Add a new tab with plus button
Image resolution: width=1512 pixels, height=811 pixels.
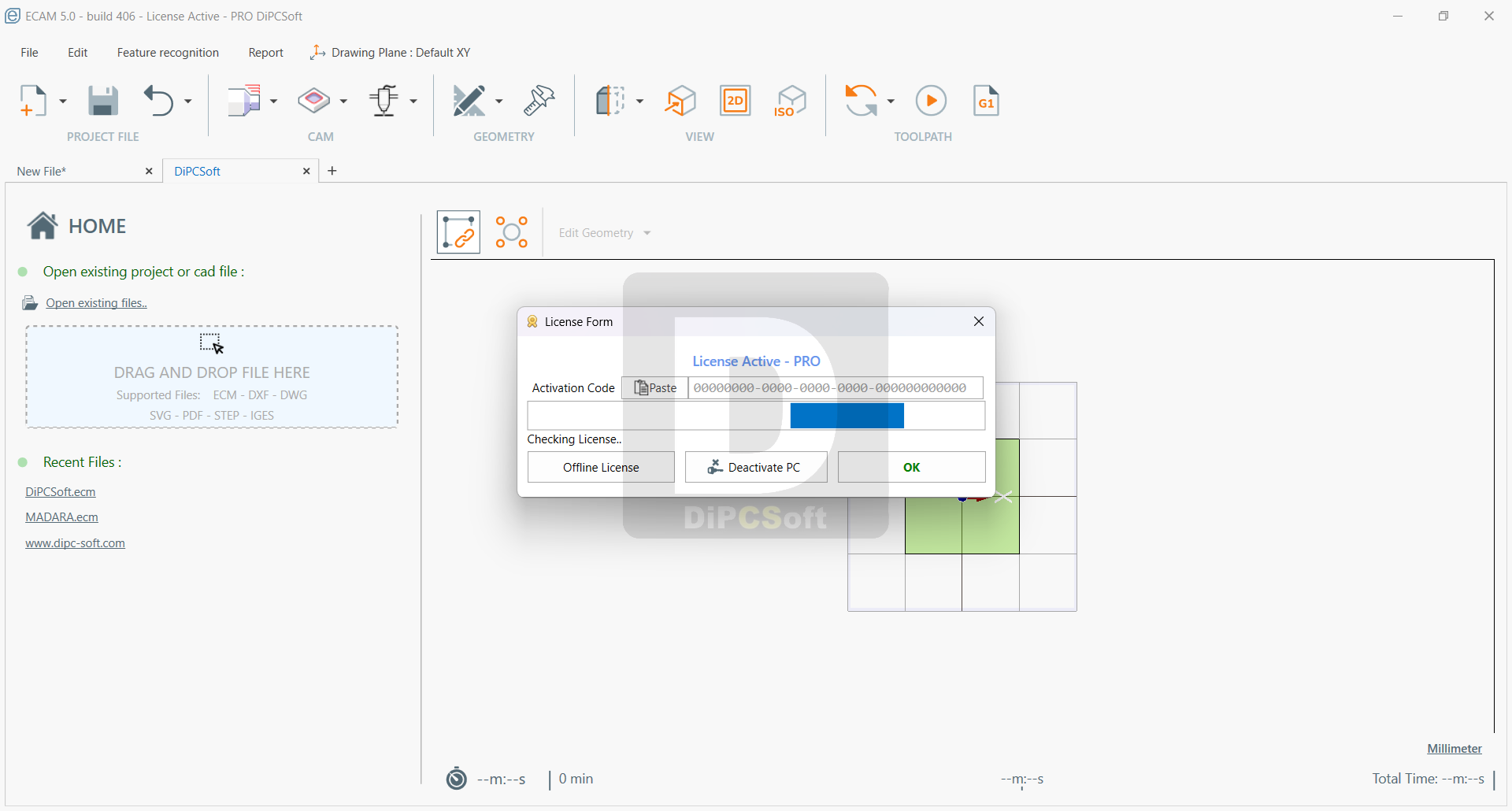point(332,171)
